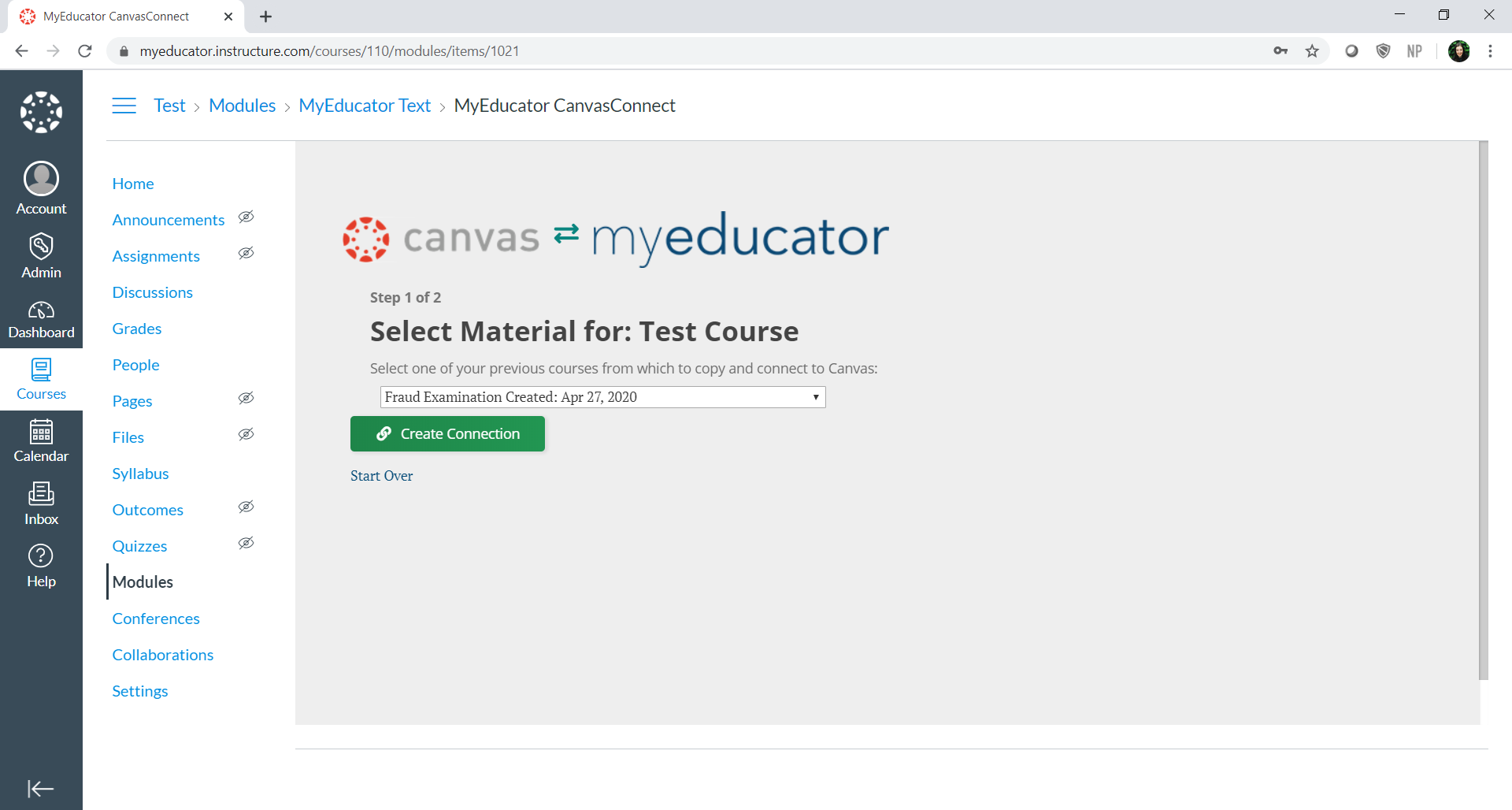Click the "Step 1 of 2" text
This screenshot has width=1512, height=810.
(x=406, y=298)
